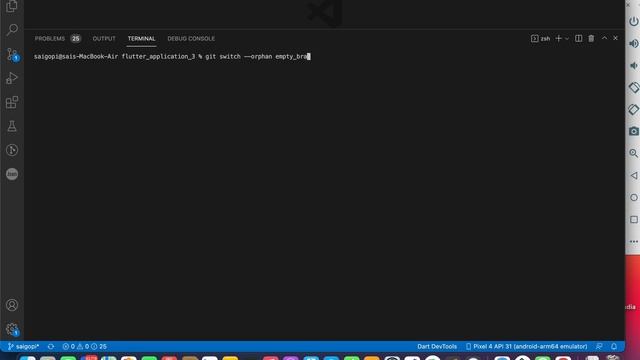Open Dart DevTools from status bar
640x360 pixels.
point(437,346)
